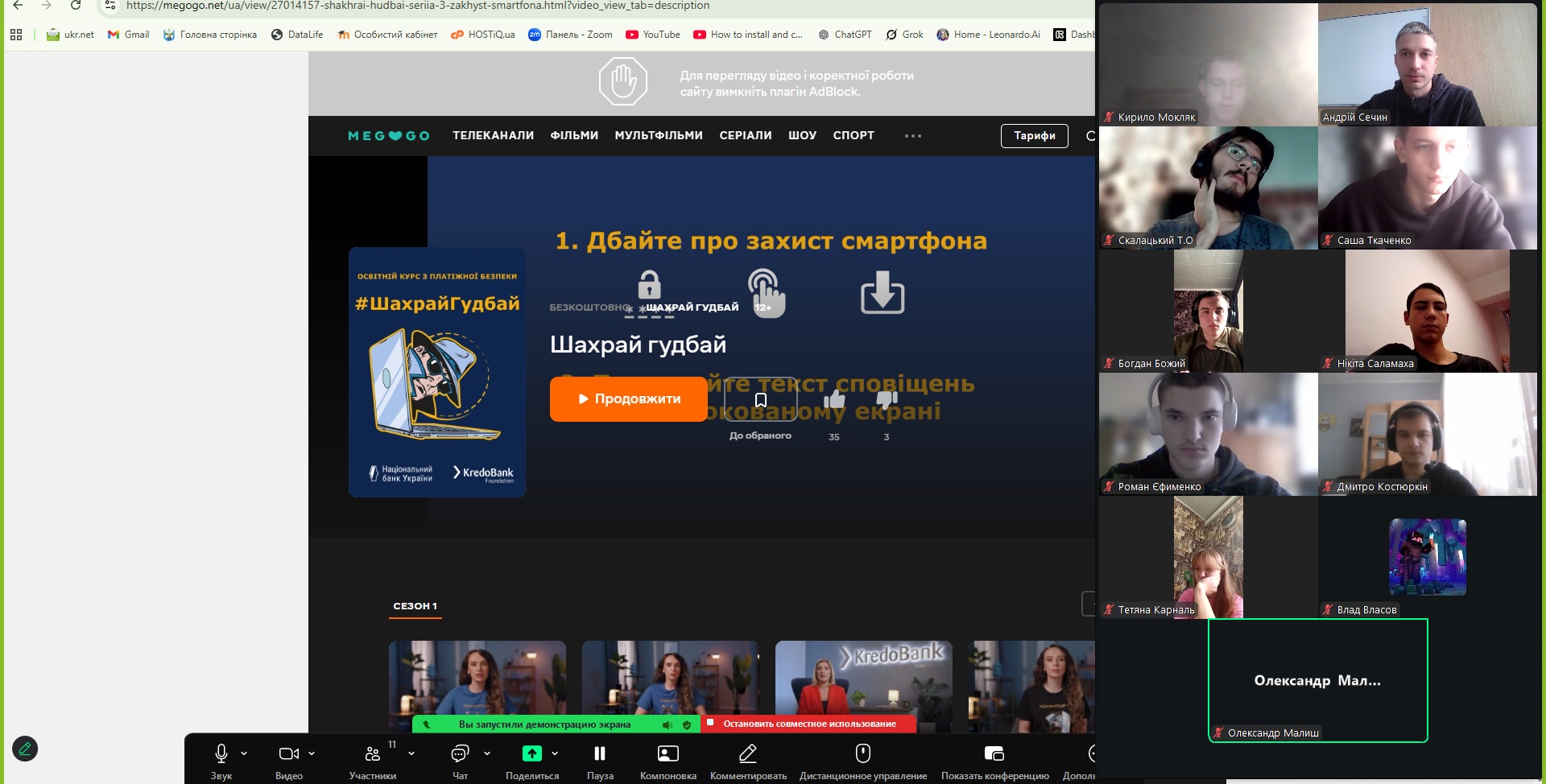Select the СЕЗОН 1 tab
Screen dimensions: 1546x784
415,606
